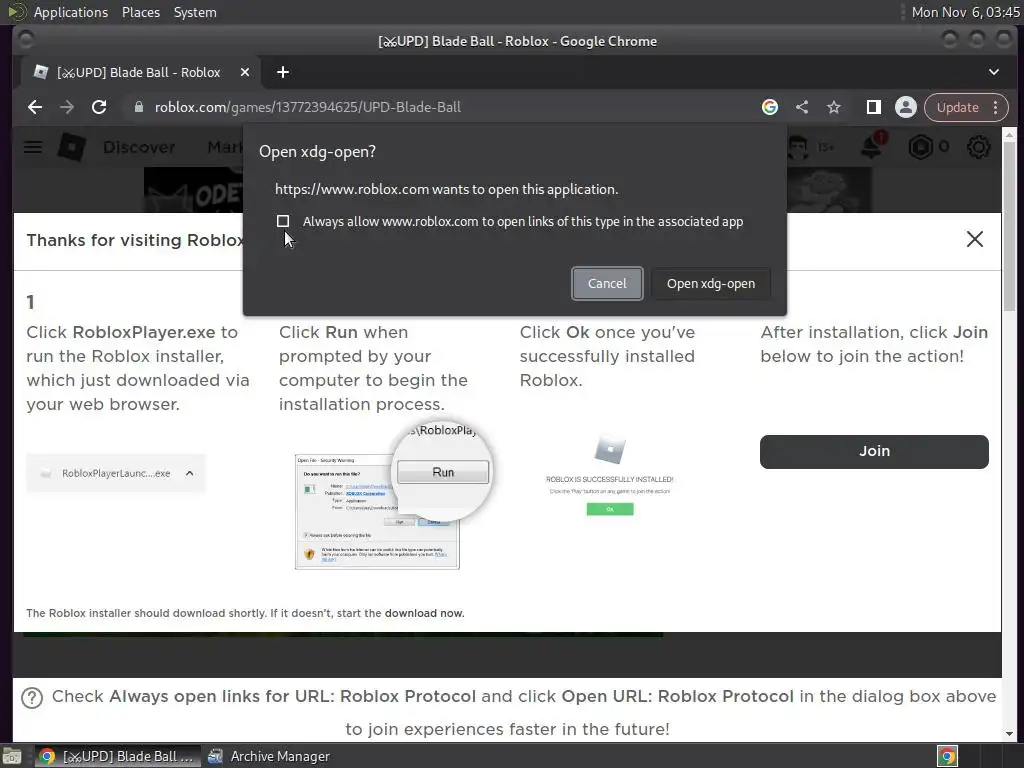Open the Roblox hamburger menu
The image size is (1024, 768).
click(x=33, y=147)
